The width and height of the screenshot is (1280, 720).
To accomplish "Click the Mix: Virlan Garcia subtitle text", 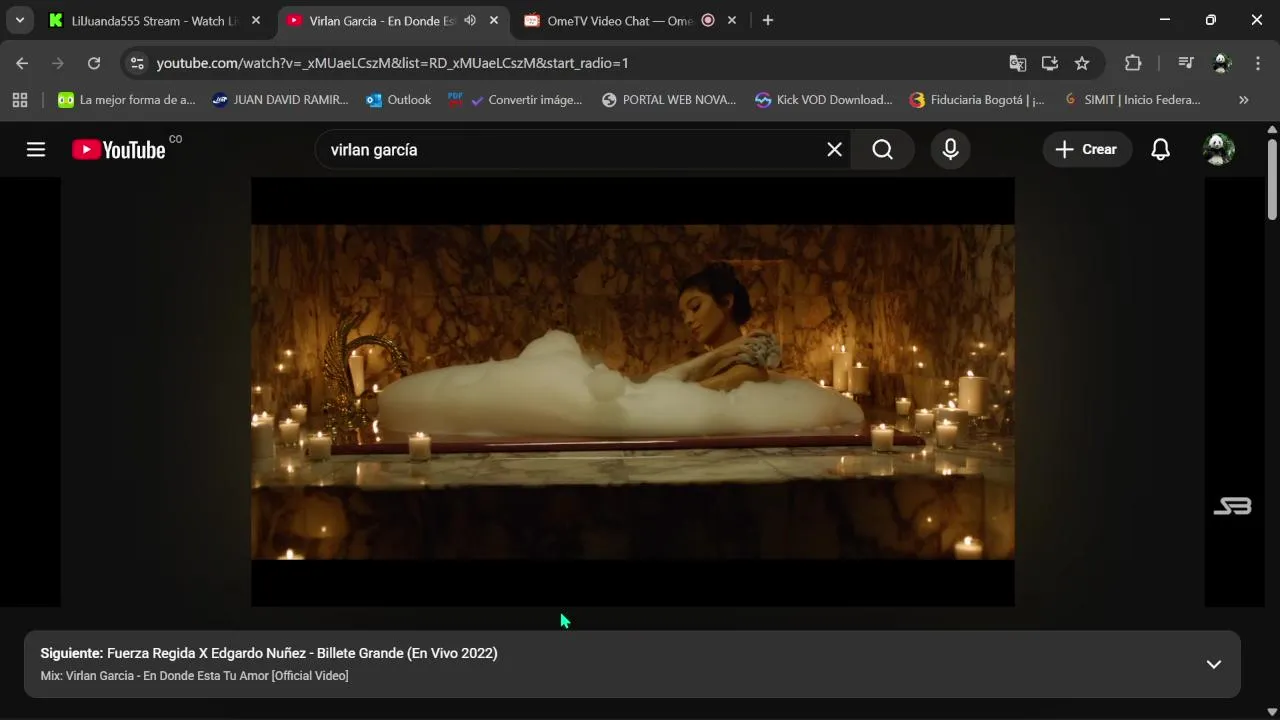I will tap(194, 676).
